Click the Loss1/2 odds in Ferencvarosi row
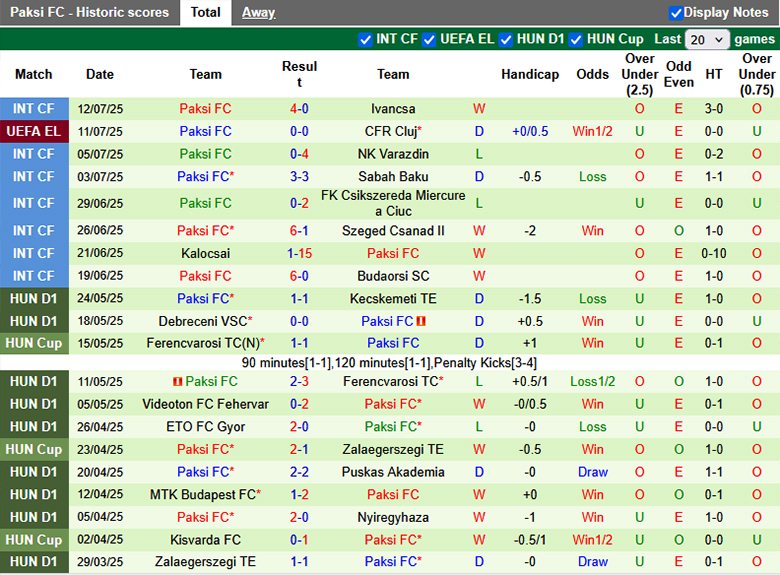Image resolution: width=780 pixels, height=575 pixels. tap(592, 382)
